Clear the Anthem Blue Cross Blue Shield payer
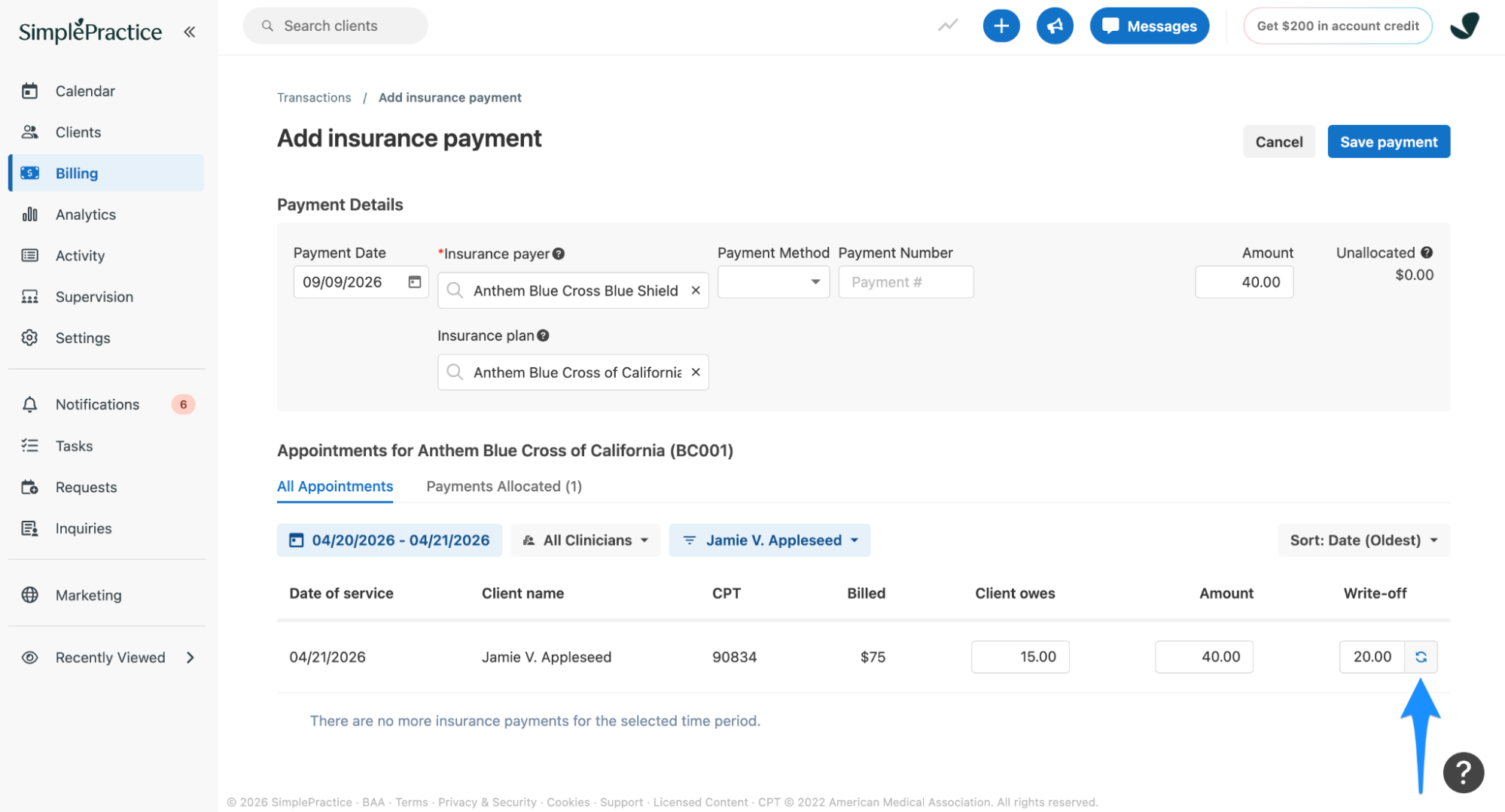 [x=696, y=290]
